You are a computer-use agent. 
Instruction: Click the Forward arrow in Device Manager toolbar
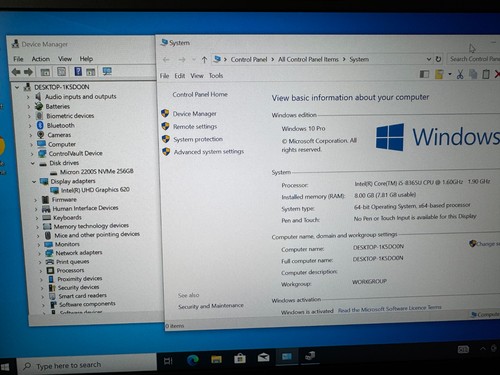coord(28,72)
